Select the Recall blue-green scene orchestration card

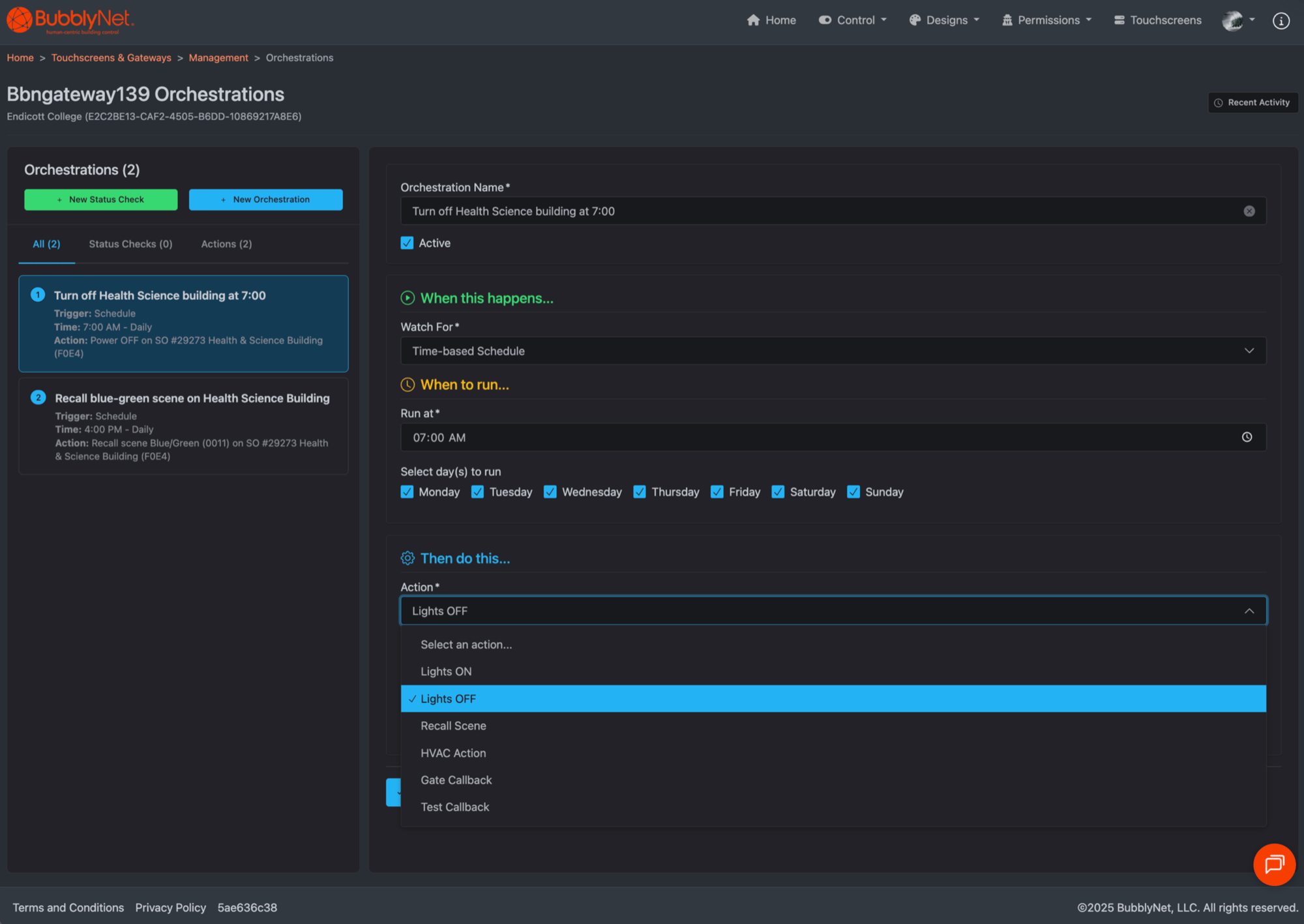point(183,426)
